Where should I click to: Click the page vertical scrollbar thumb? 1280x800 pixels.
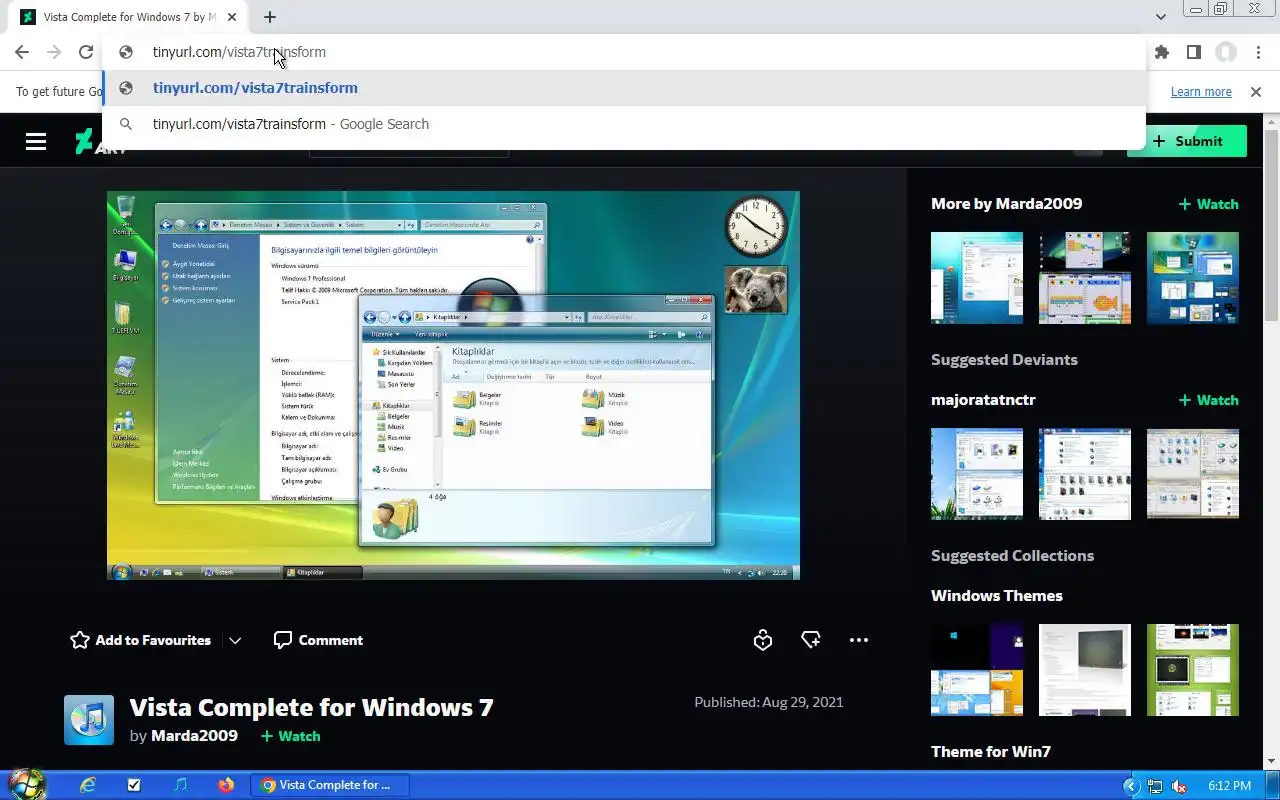pyautogui.click(x=1271, y=225)
